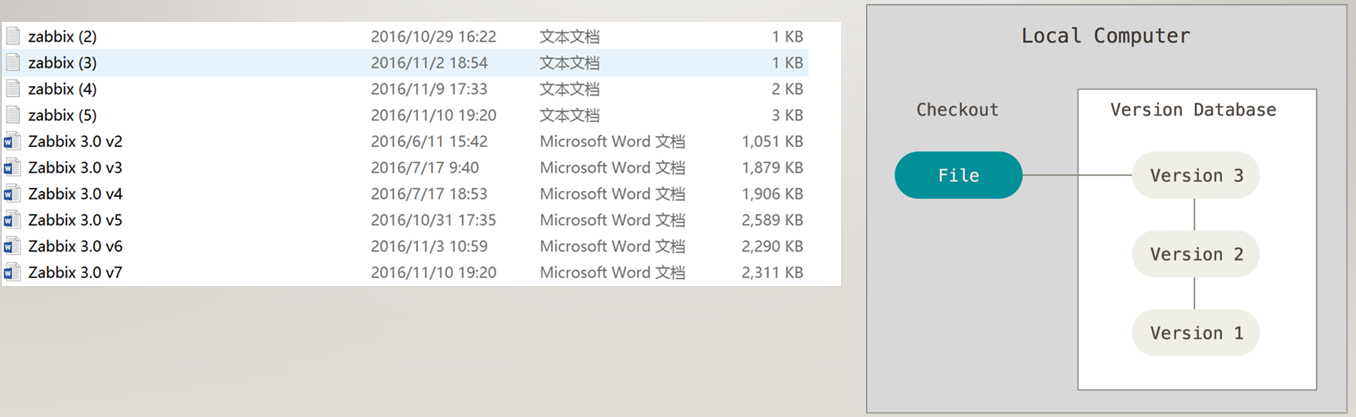Click the text file icon of zabbix (3)

(12, 62)
